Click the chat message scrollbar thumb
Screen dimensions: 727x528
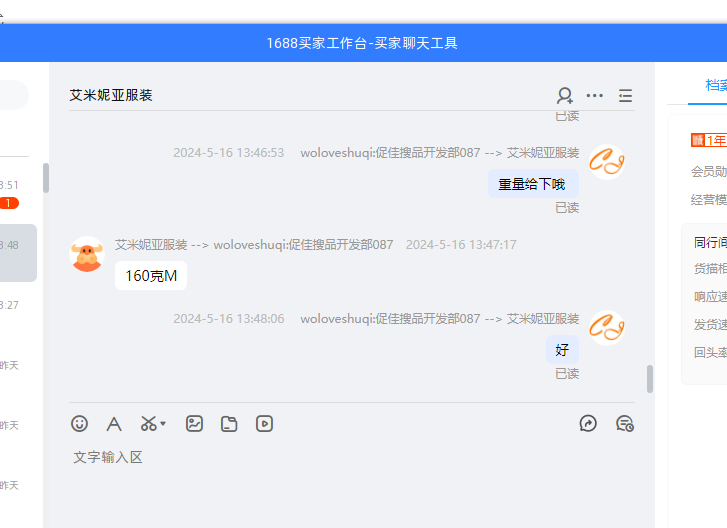coord(650,378)
